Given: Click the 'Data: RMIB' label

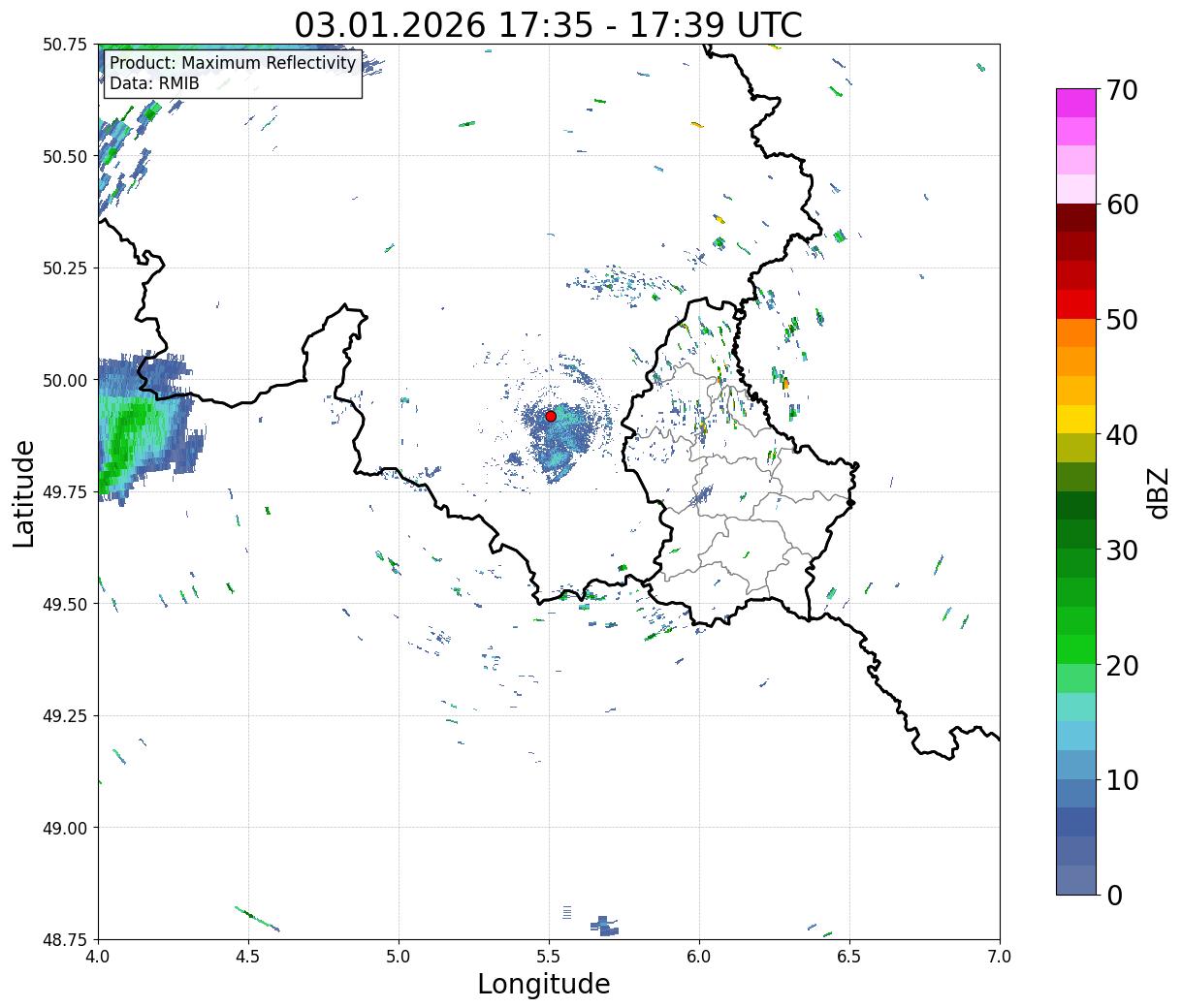Looking at the screenshot, I should [x=154, y=83].
